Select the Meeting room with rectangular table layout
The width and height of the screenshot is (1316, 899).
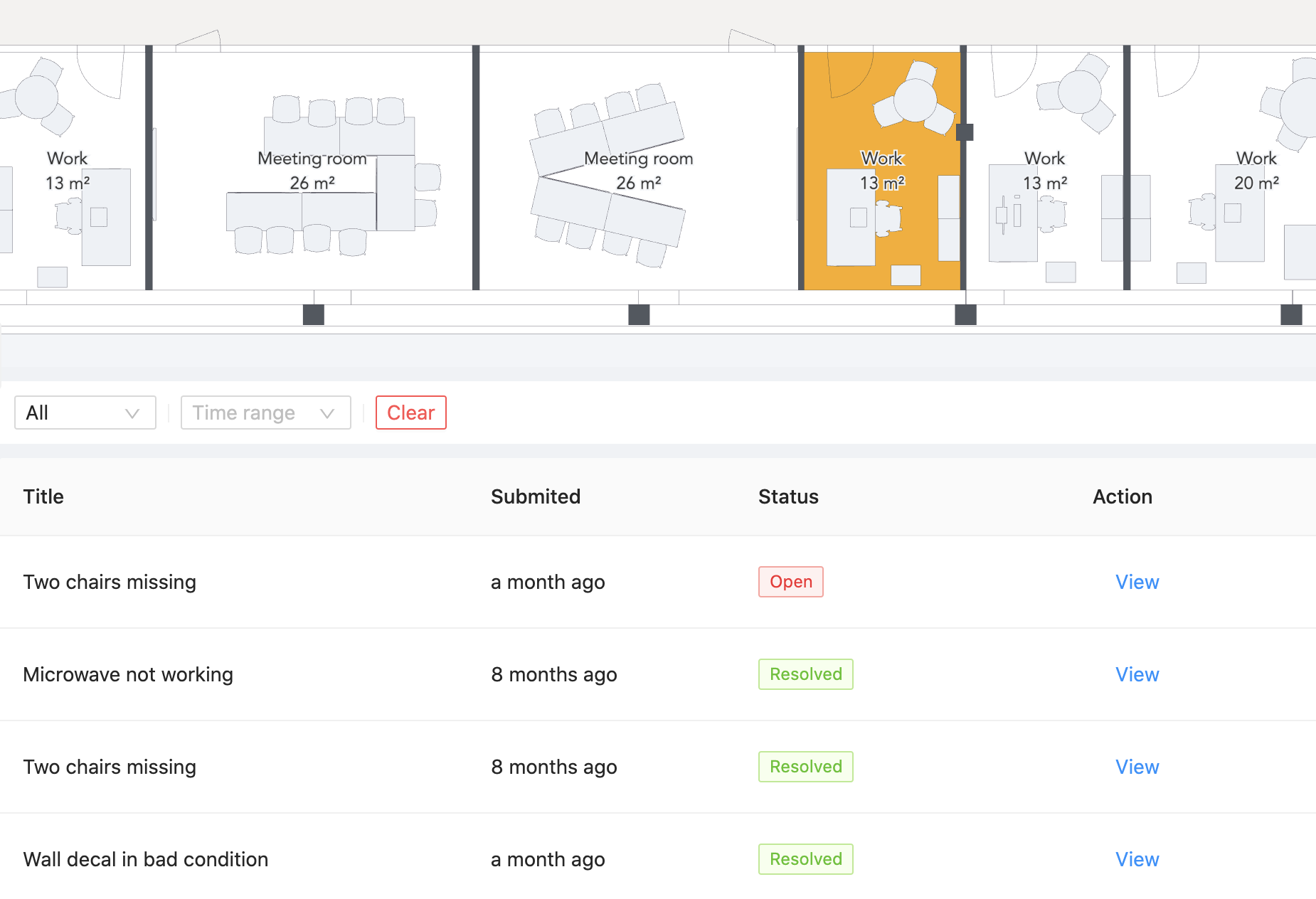click(313, 171)
